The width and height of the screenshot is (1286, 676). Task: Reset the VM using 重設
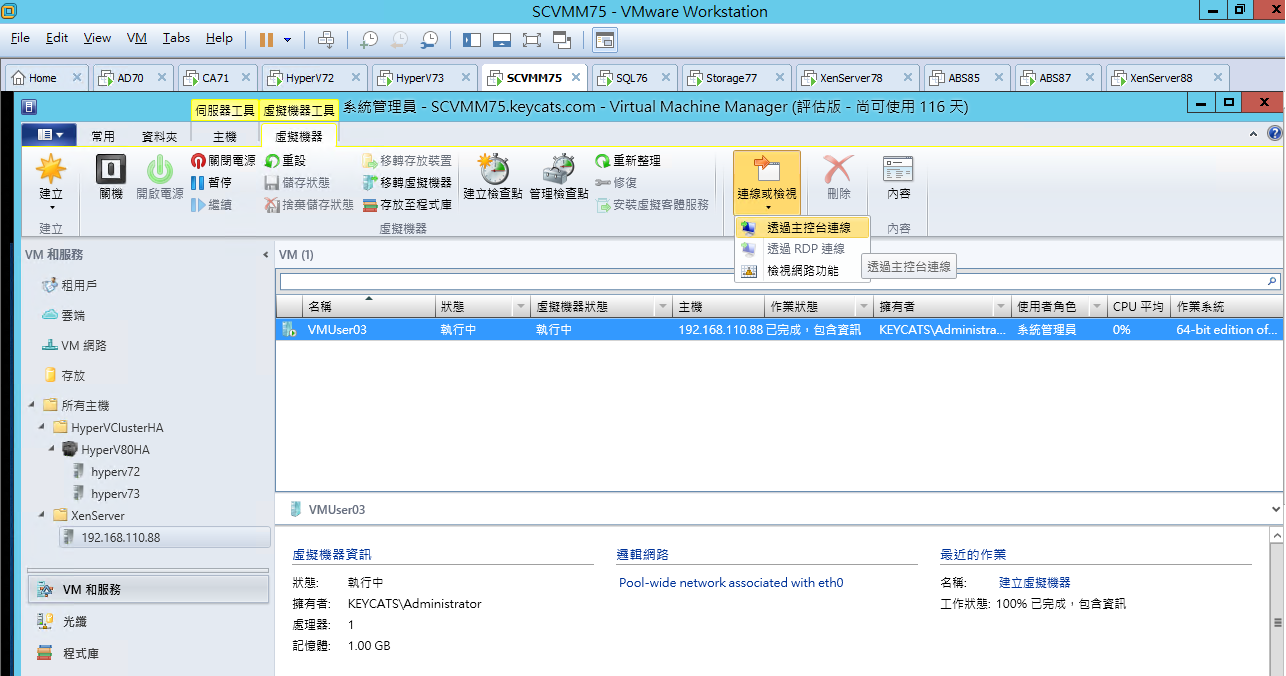pyautogui.click(x=285, y=160)
